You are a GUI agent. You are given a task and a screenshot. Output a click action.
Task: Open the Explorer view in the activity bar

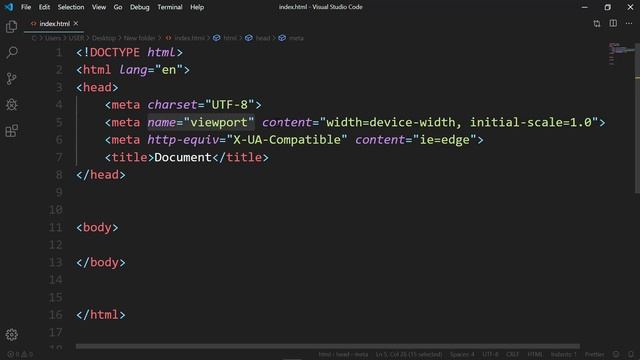(x=11, y=27)
